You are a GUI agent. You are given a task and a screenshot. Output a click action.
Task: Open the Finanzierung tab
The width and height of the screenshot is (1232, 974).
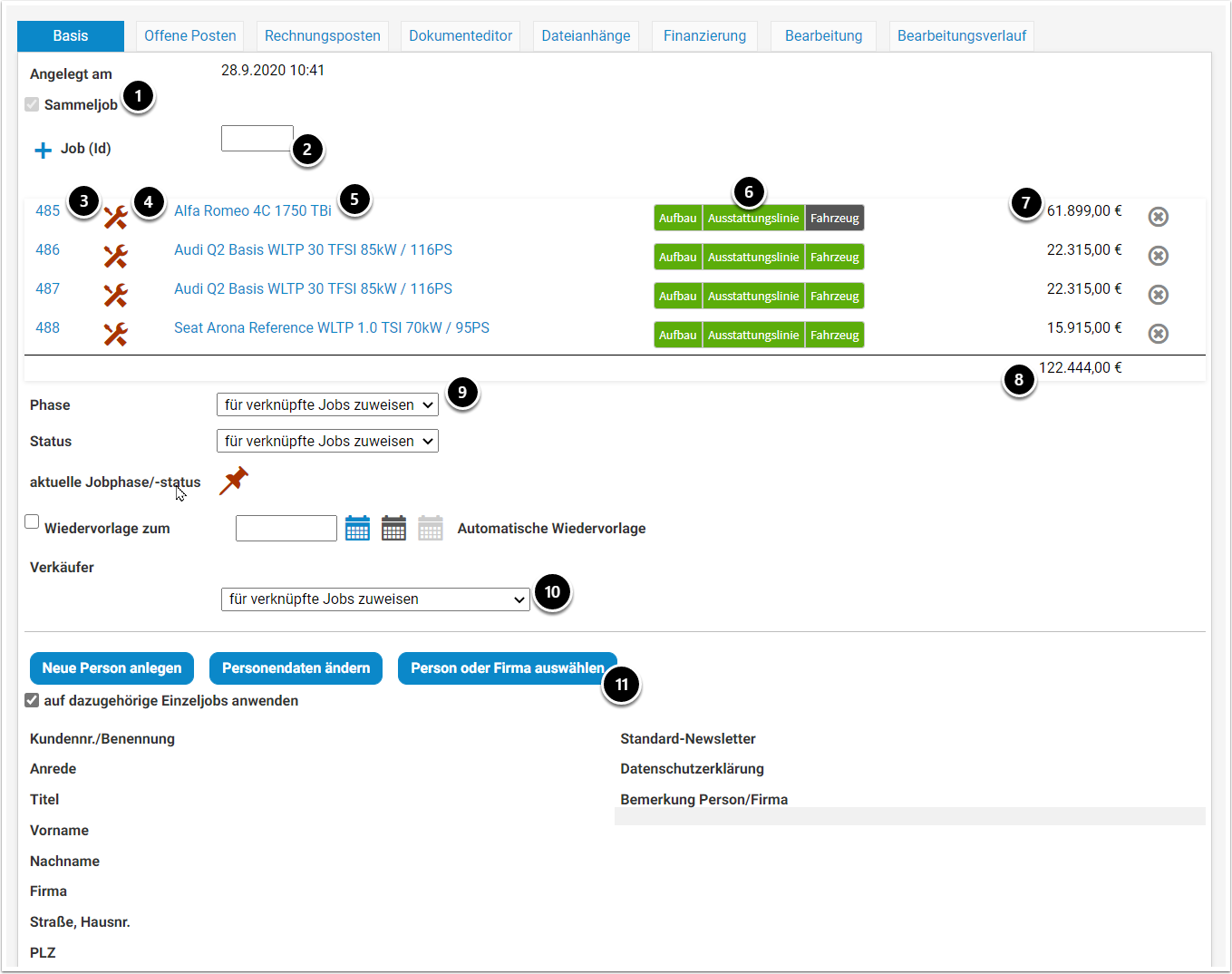[x=704, y=36]
